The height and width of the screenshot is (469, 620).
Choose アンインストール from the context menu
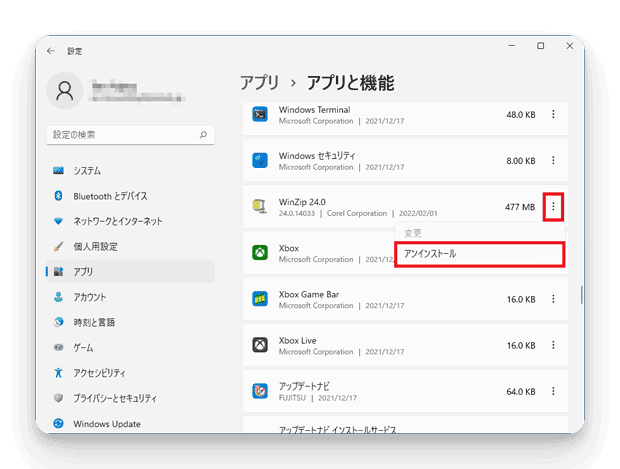[480, 254]
